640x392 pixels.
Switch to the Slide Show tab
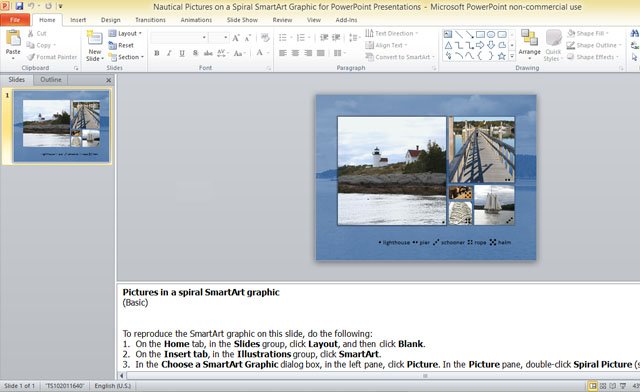pyautogui.click(x=242, y=20)
